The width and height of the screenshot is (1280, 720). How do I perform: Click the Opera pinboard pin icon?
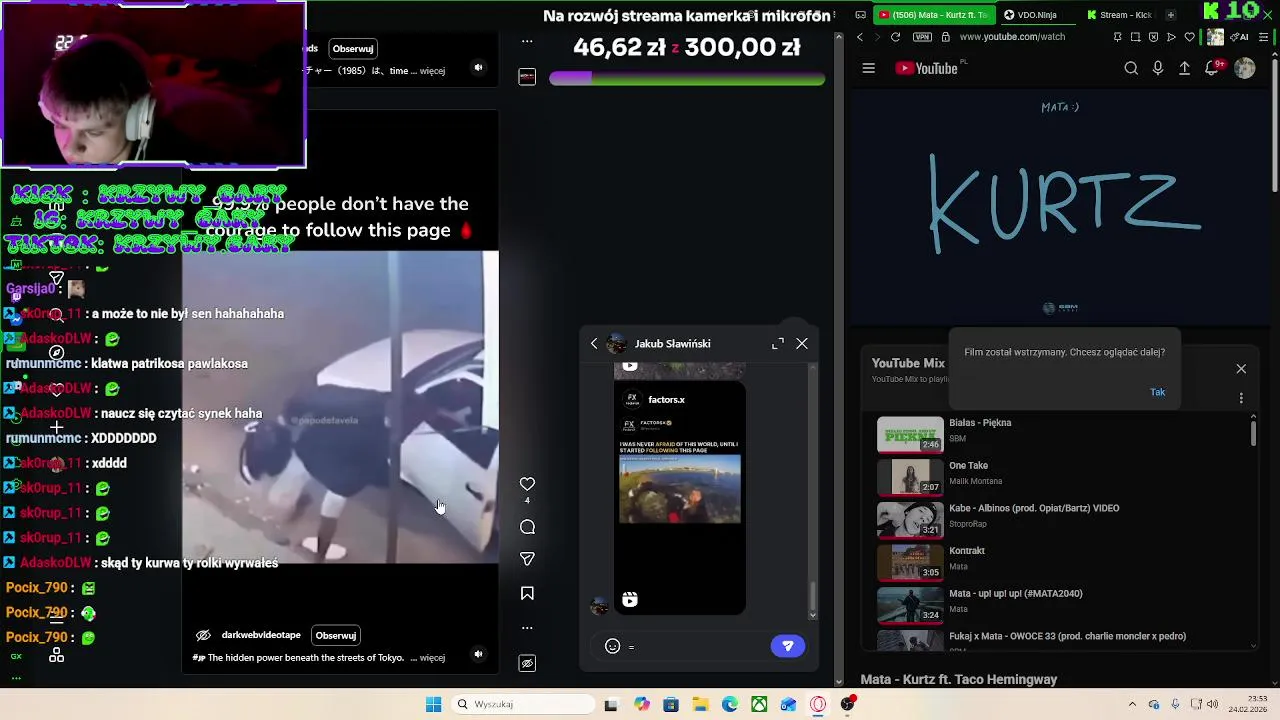[x=1117, y=37]
